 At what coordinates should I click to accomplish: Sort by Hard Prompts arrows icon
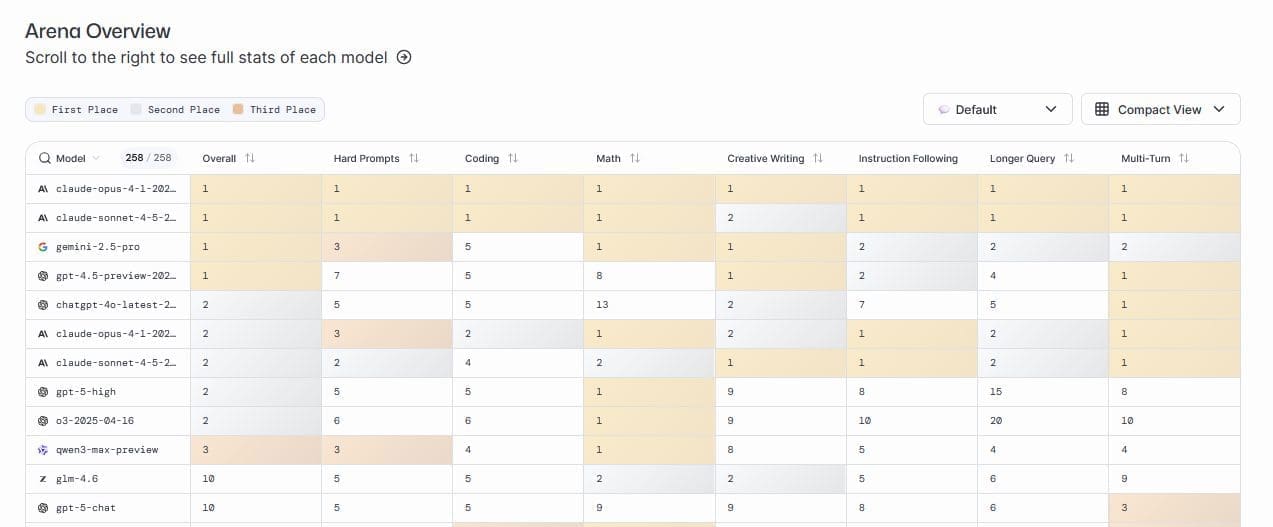click(414, 158)
